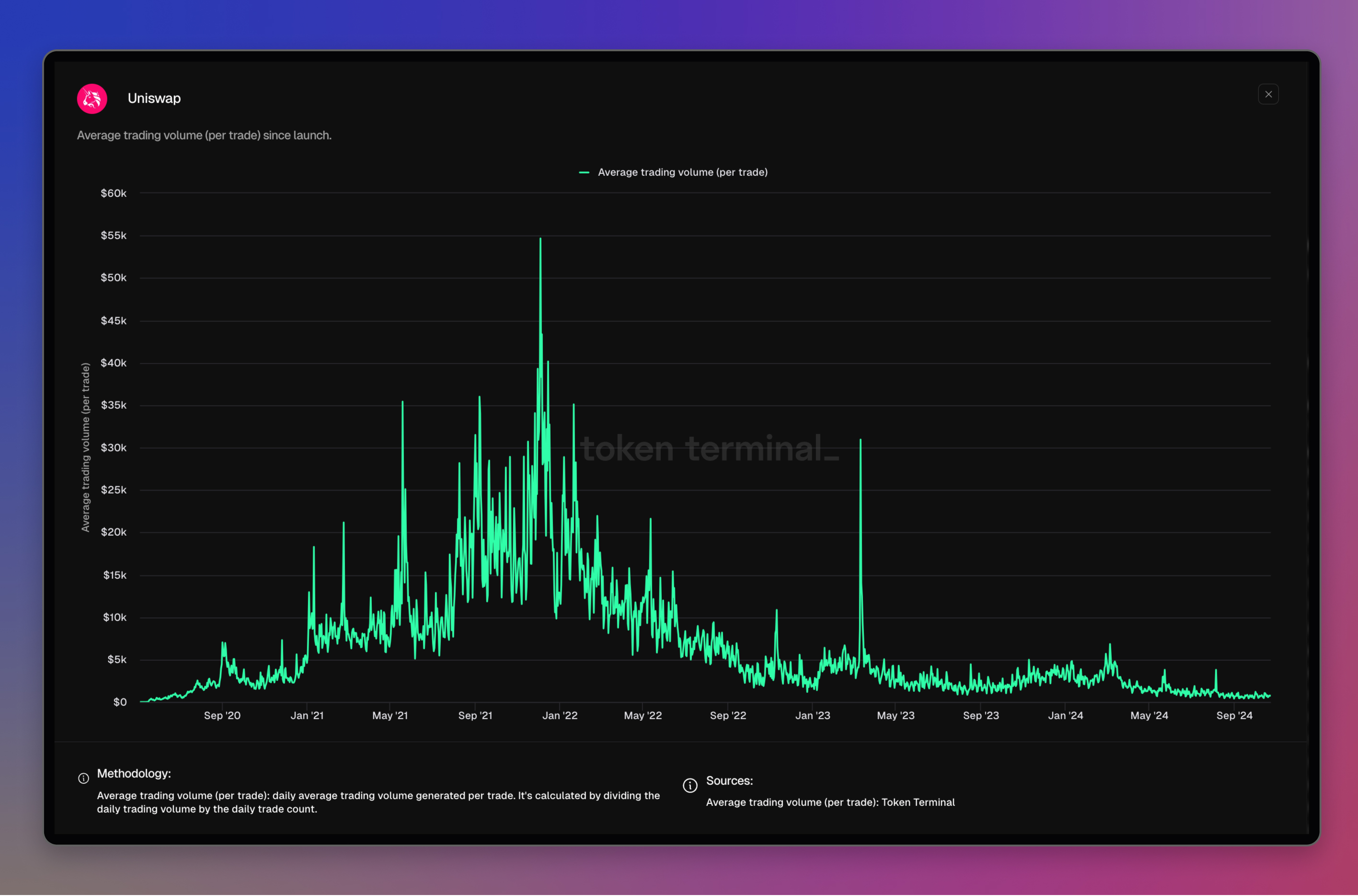Click the $30k y-axis label

click(113, 448)
